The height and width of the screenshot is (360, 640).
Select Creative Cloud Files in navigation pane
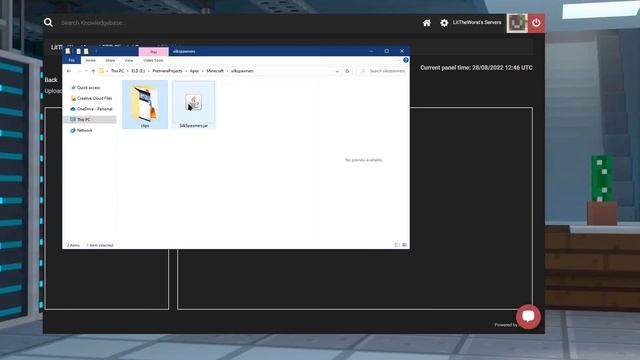(x=91, y=98)
